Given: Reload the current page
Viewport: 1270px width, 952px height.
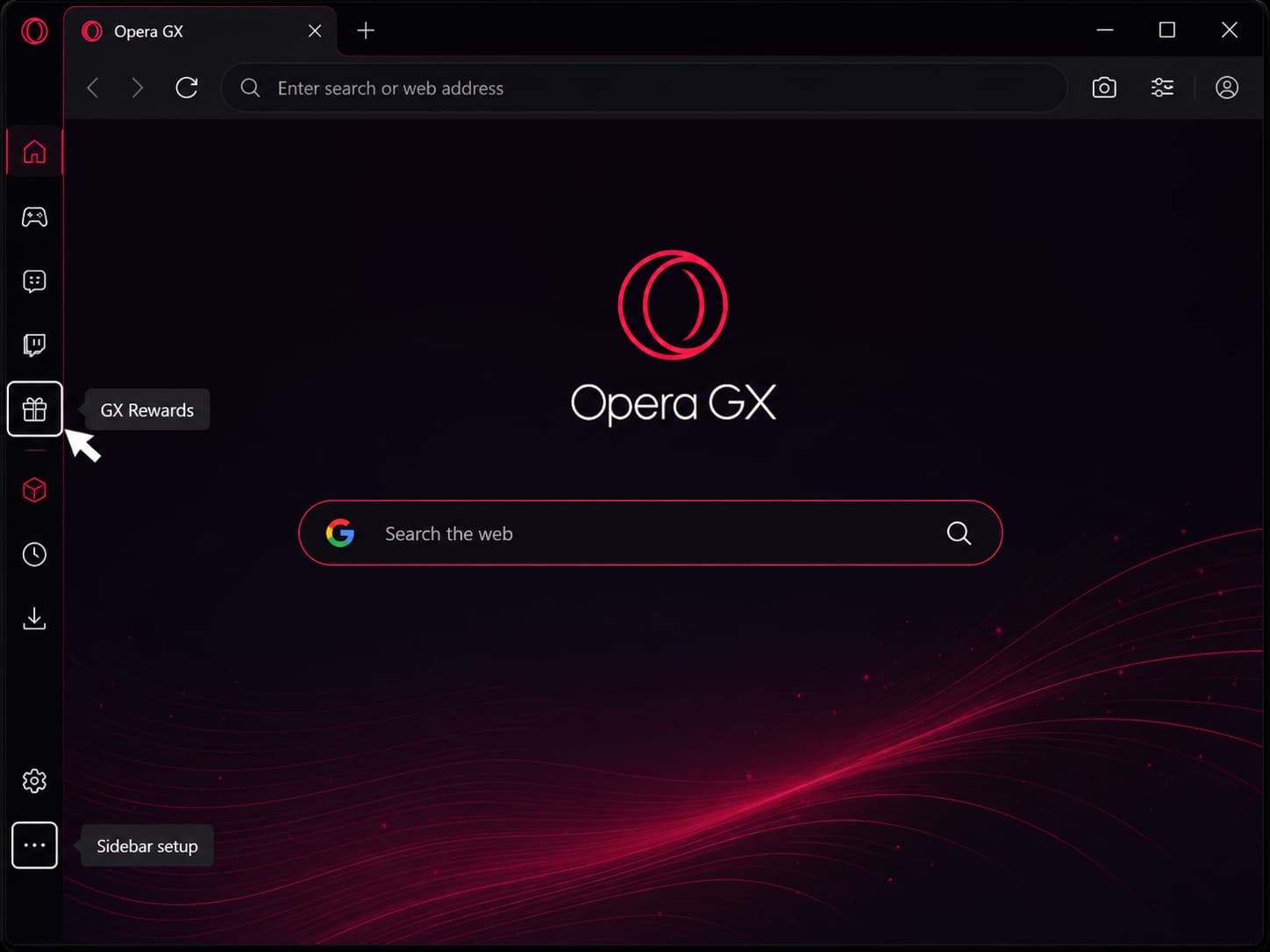Looking at the screenshot, I should click(x=187, y=88).
